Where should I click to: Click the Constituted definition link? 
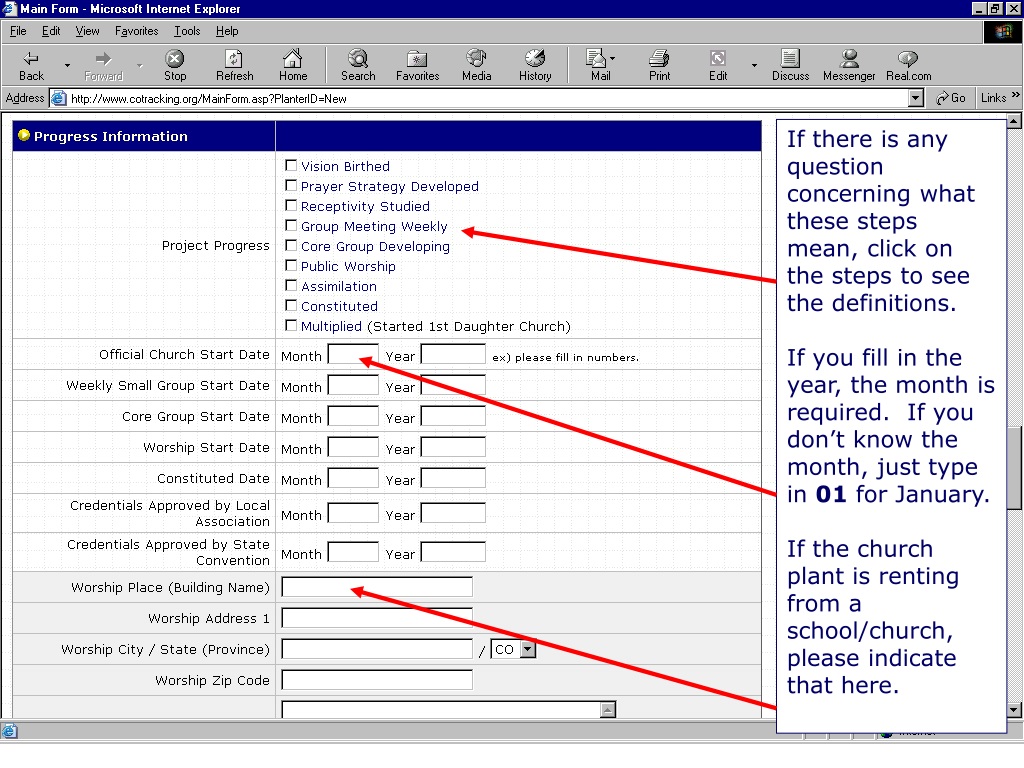tap(340, 306)
